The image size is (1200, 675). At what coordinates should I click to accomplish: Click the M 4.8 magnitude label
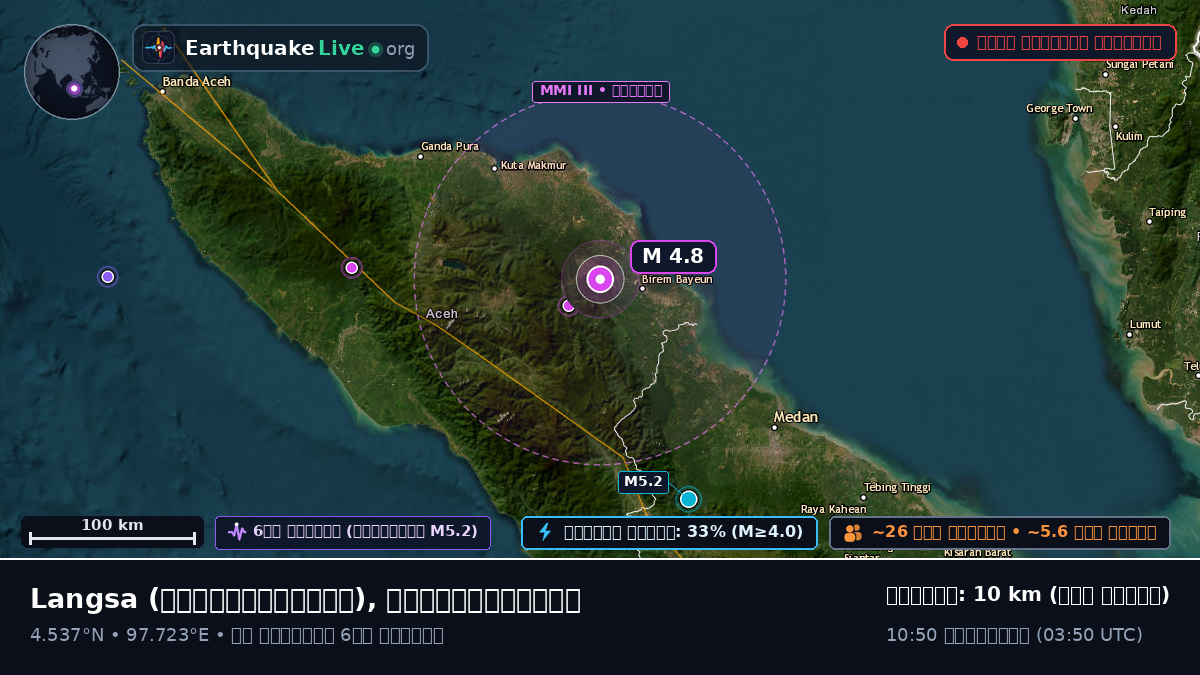(x=673, y=256)
